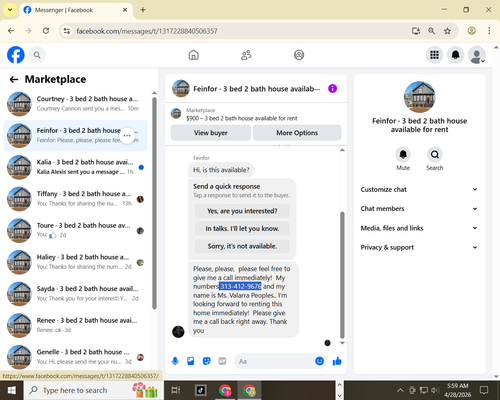Click the back arrow next to Marketplace
Screen dimensions: 500x400
point(14,79)
